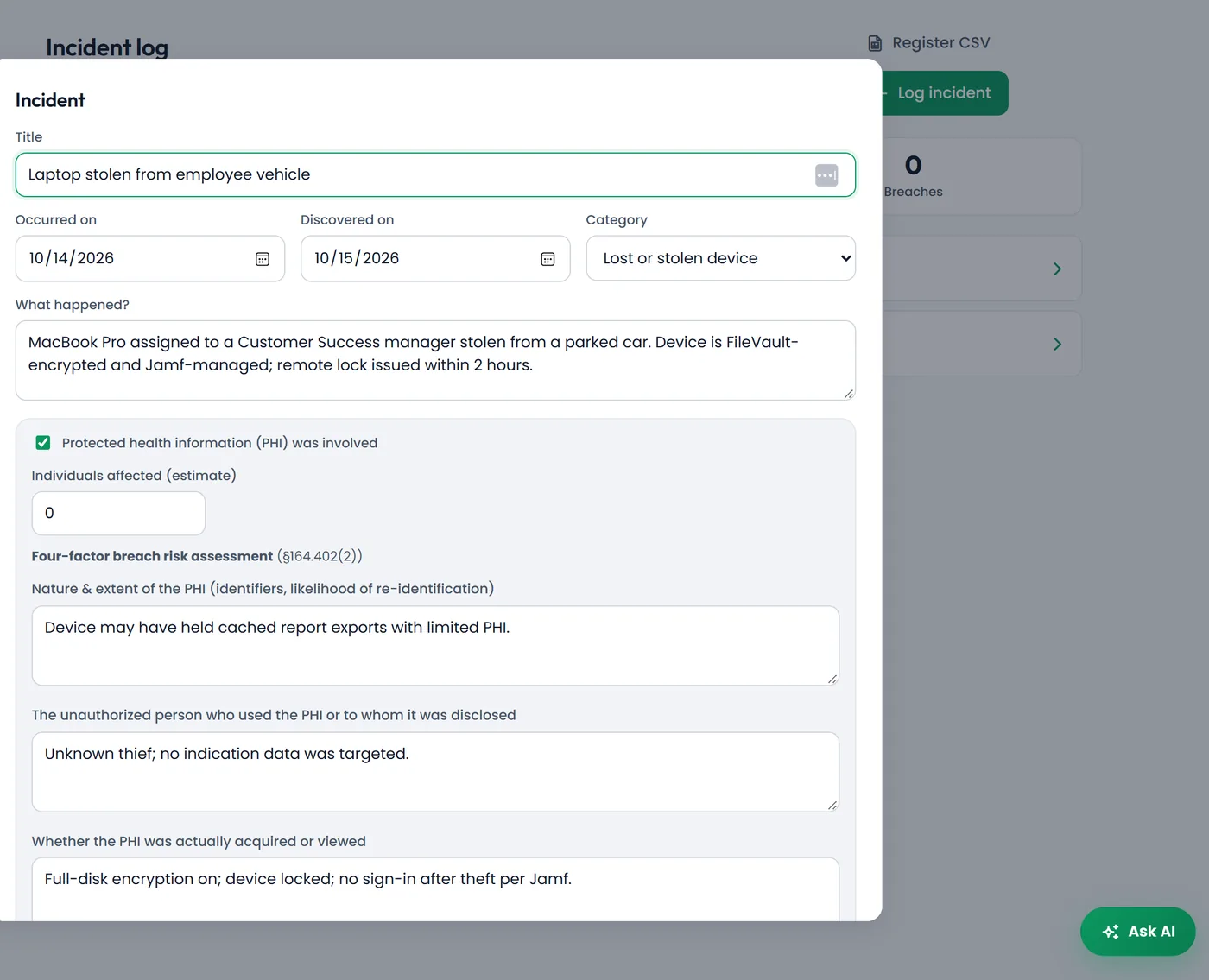This screenshot has width=1209, height=980.
Task: Open the Ask AI assistant
Action: click(x=1138, y=932)
